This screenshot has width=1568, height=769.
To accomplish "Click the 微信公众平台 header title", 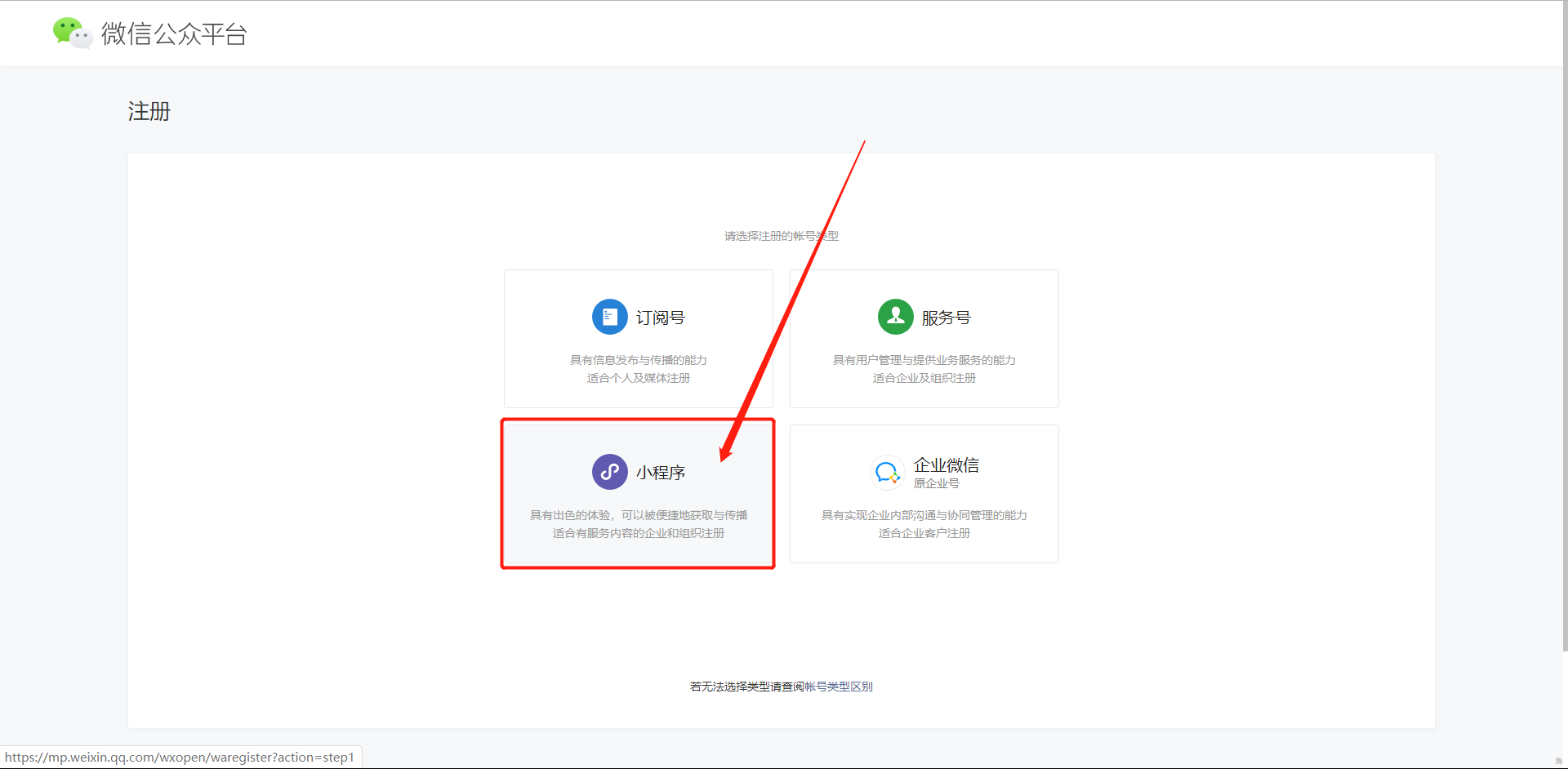I will 174,33.
